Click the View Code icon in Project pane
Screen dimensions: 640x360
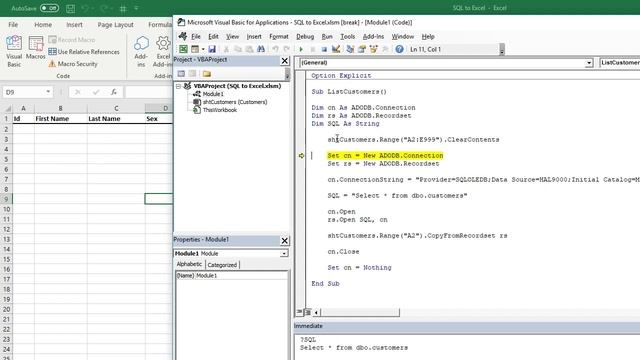(x=181, y=73)
